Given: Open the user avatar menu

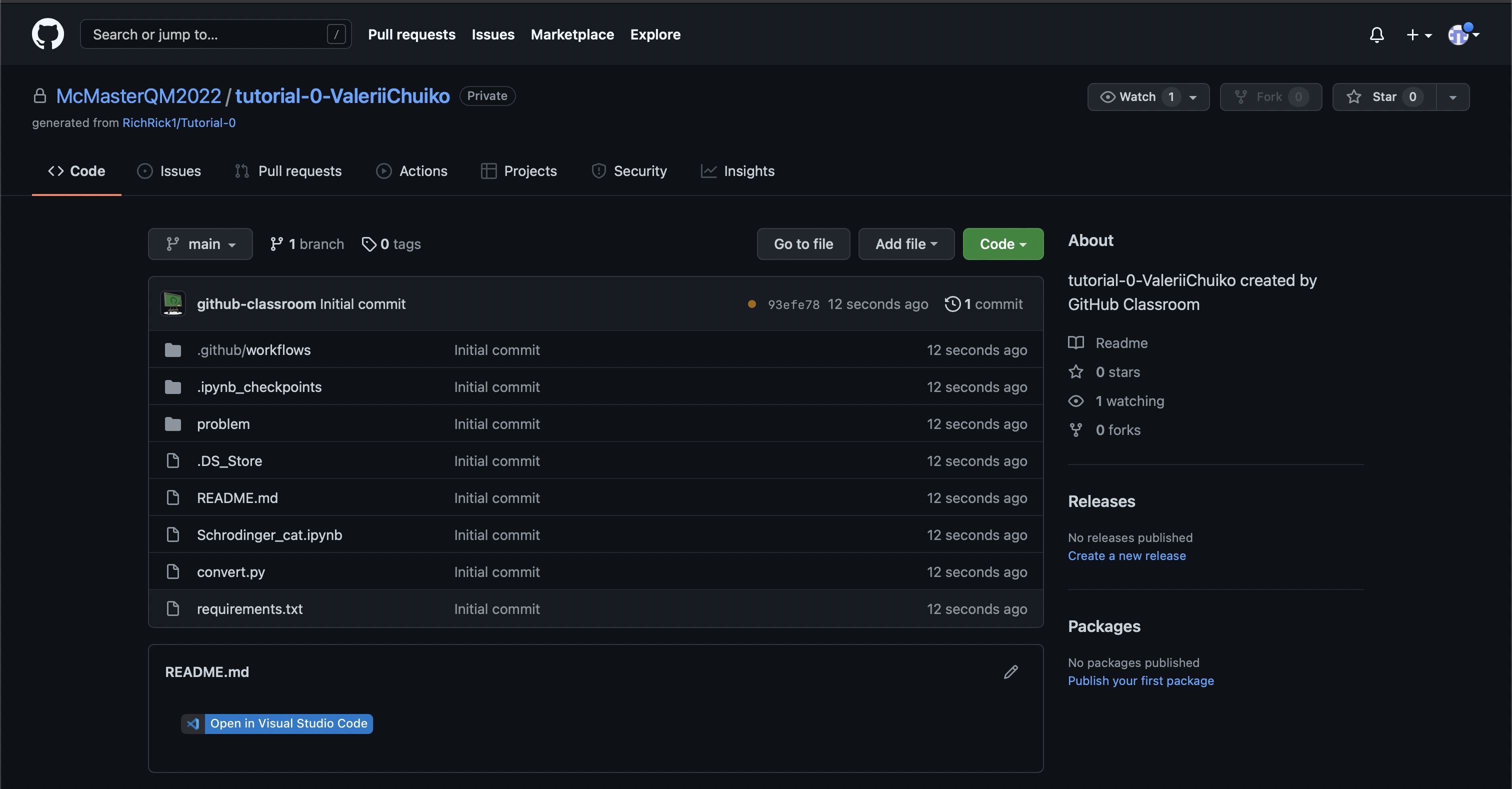Looking at the screenshot, I should point(1463,34).
